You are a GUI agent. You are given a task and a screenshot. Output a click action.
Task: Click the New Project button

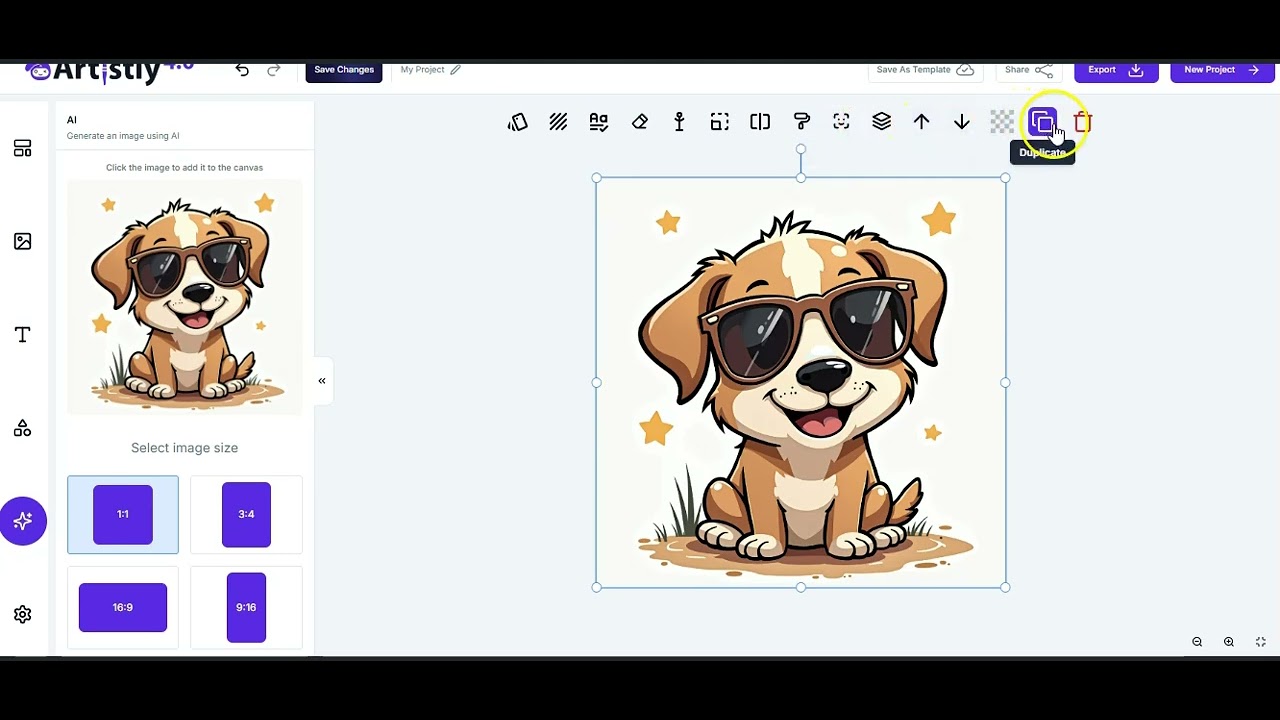tap(1222, 70)
